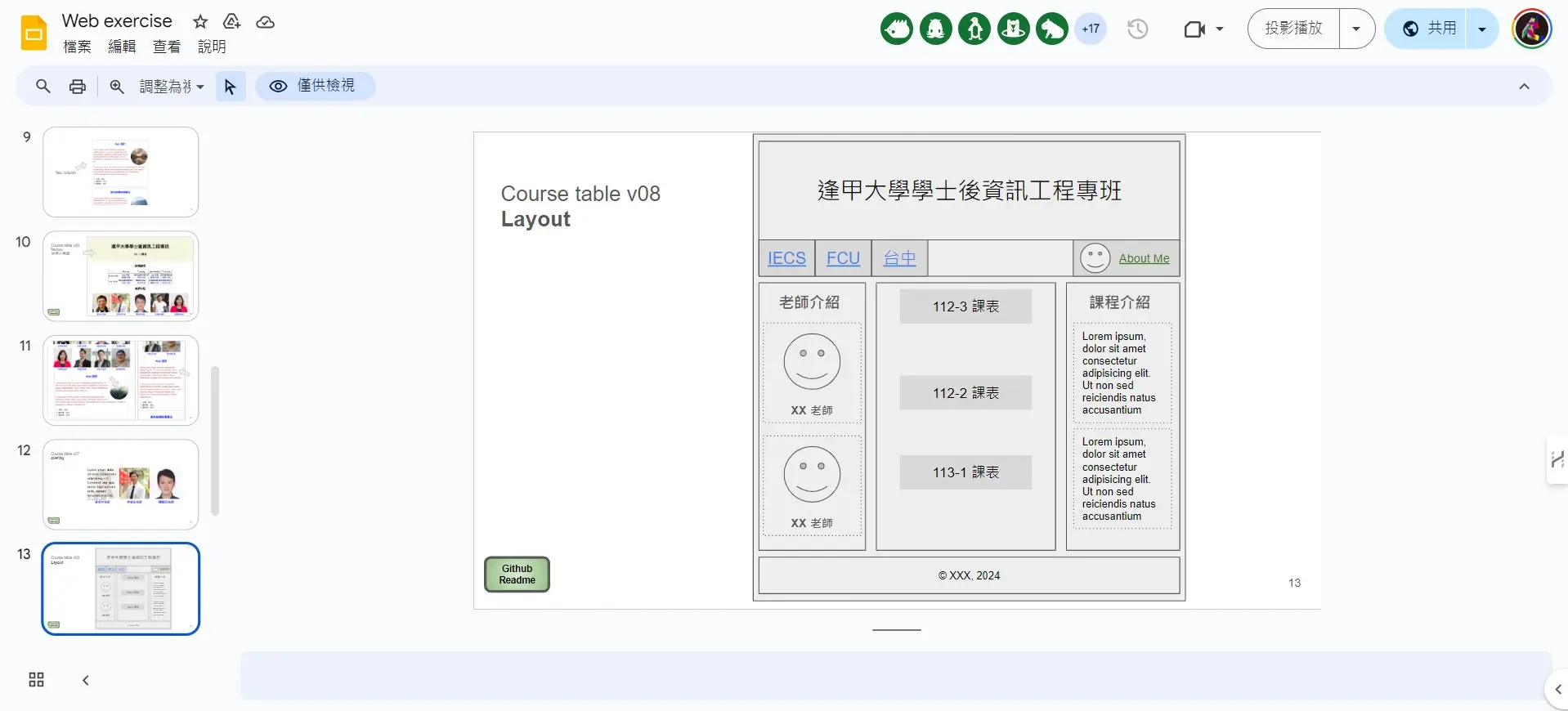Select slide 10 thumbnail
This screenshot has height=711, width=1568.
pos(121,276)
